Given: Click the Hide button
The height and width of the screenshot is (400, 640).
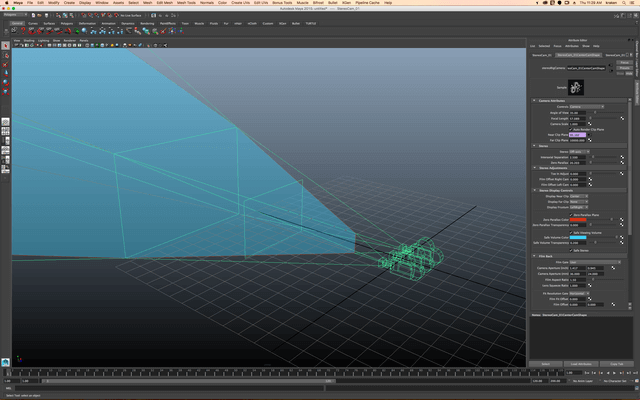Looking at the screenshot, I should pyautogui.click(x=629, y=73).
